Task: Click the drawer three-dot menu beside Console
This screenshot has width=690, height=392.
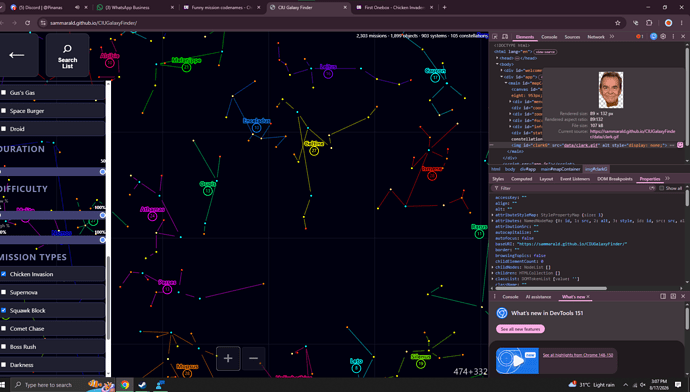Action: [495, 297]
